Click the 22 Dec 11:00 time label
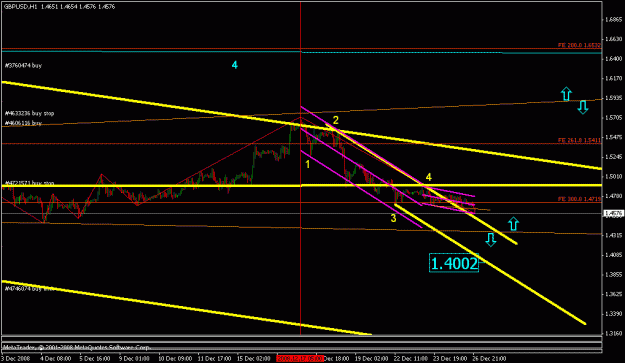The height and width of the screenshot is (363, 625). point(411,359)
